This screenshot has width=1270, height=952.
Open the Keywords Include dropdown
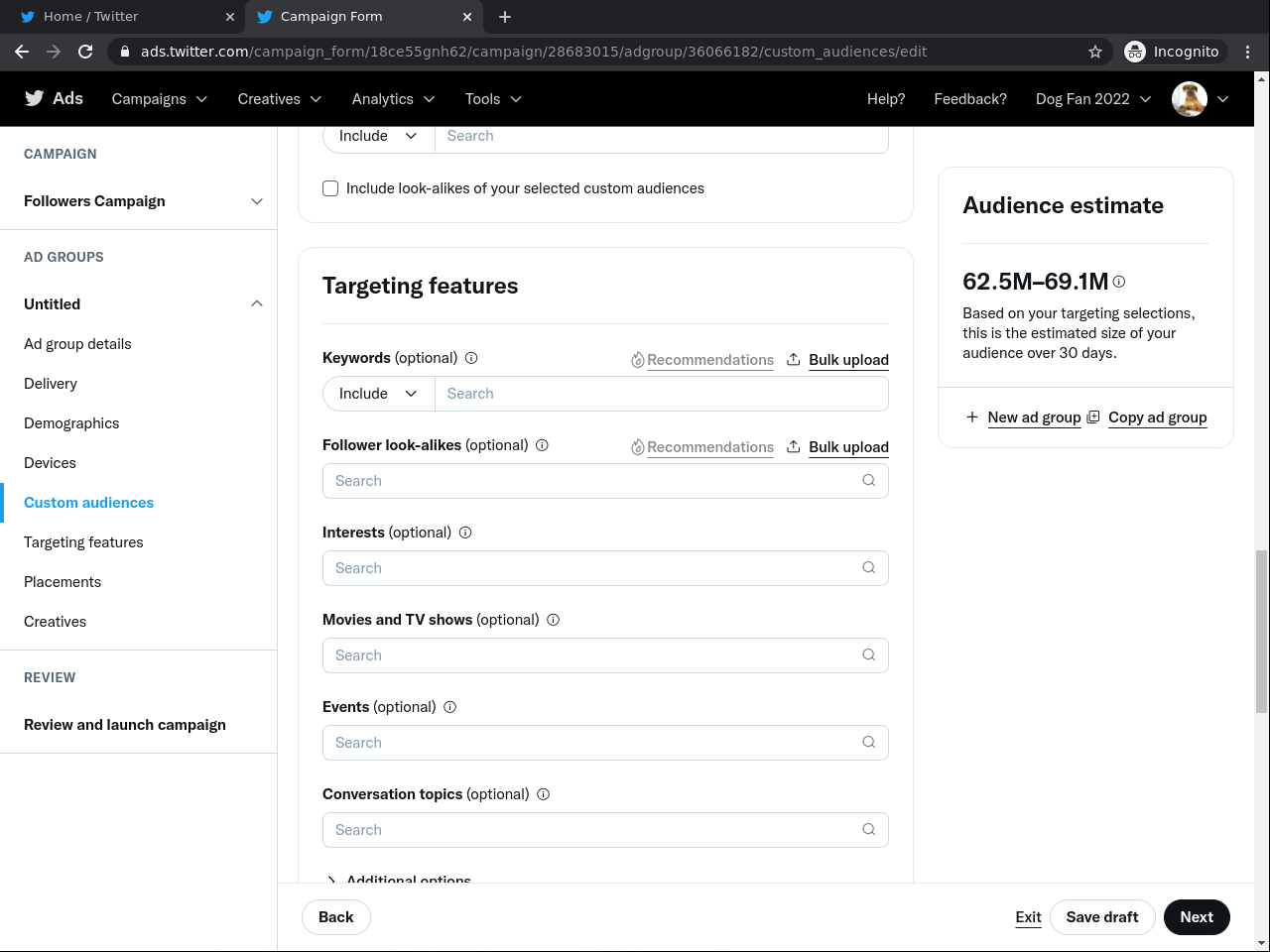(x=378, y=394)
